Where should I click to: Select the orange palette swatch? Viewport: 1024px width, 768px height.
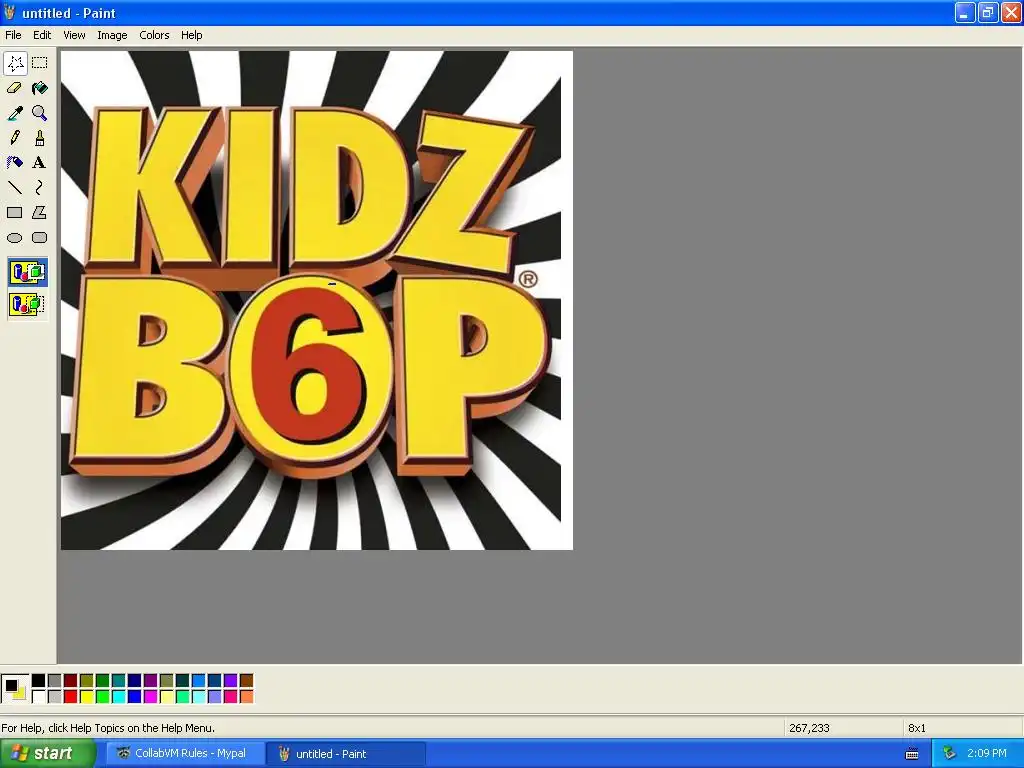[246, 697]
